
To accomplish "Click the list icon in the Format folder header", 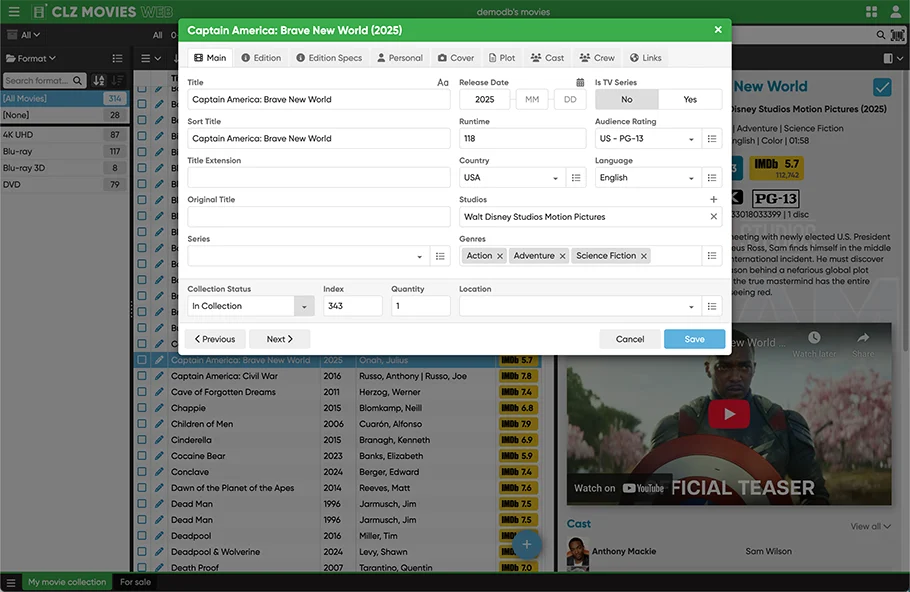I will (x=117, y=59).
